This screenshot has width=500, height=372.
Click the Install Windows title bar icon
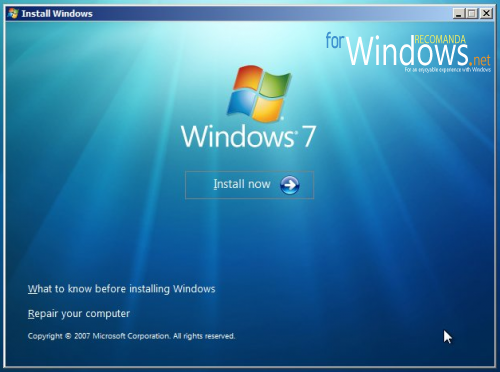coord(13,14)
